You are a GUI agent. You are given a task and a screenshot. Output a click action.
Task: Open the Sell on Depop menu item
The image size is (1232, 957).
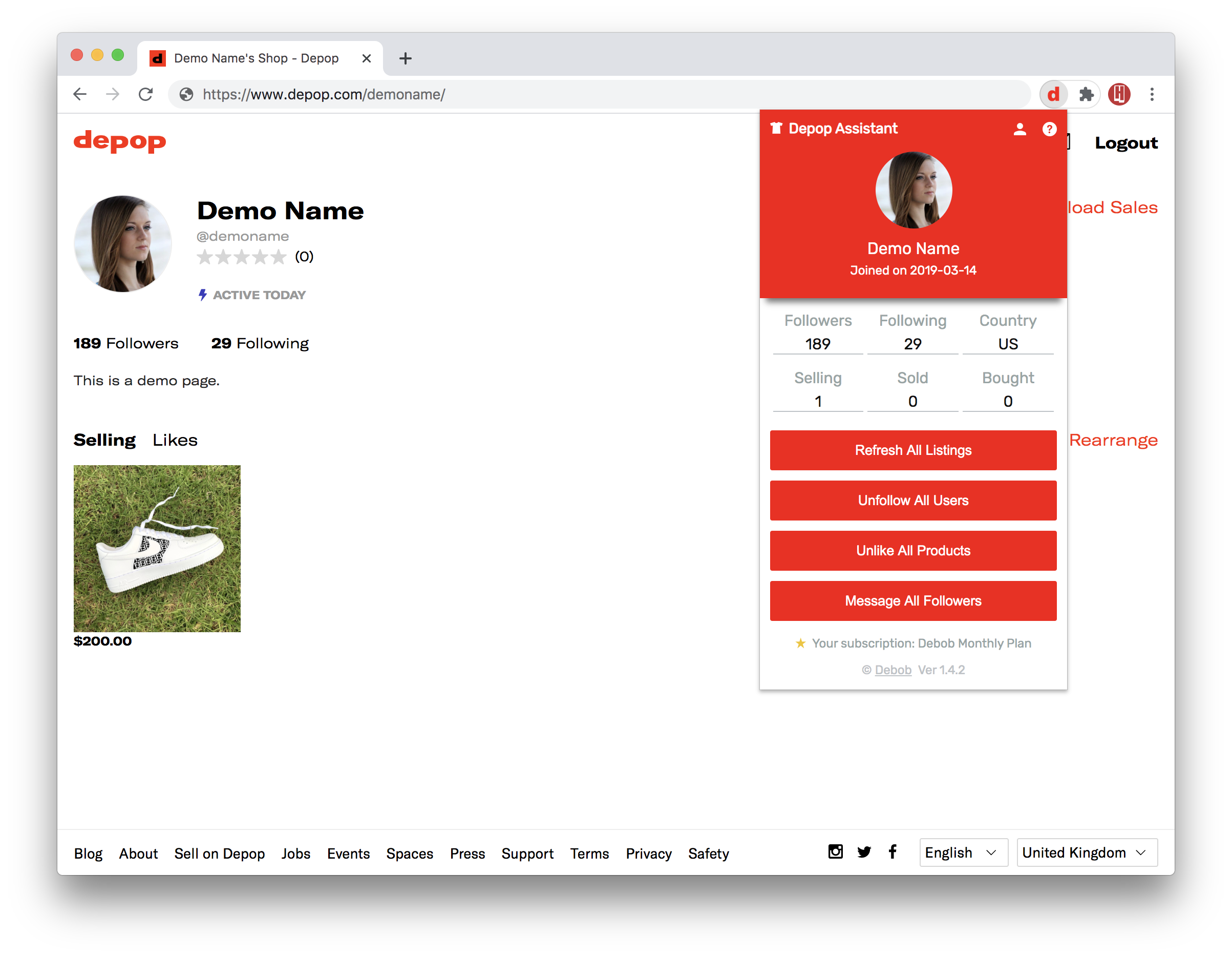click(x=220, y=854)
